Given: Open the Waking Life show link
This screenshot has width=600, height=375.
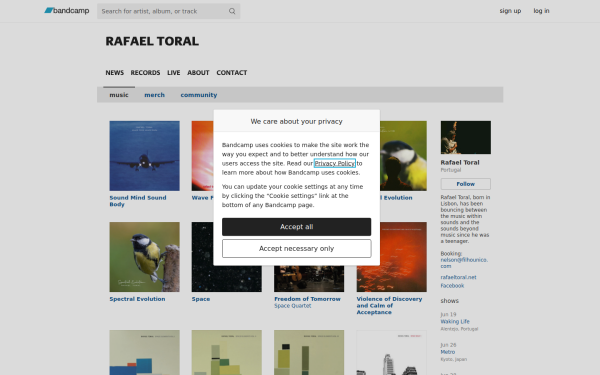Looking at the screenshot, I should point(455,322).
